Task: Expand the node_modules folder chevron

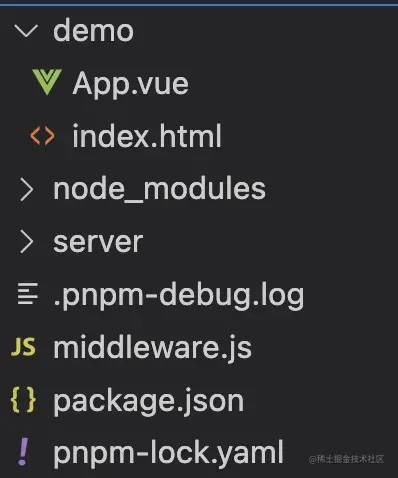Action: [27, 189]
